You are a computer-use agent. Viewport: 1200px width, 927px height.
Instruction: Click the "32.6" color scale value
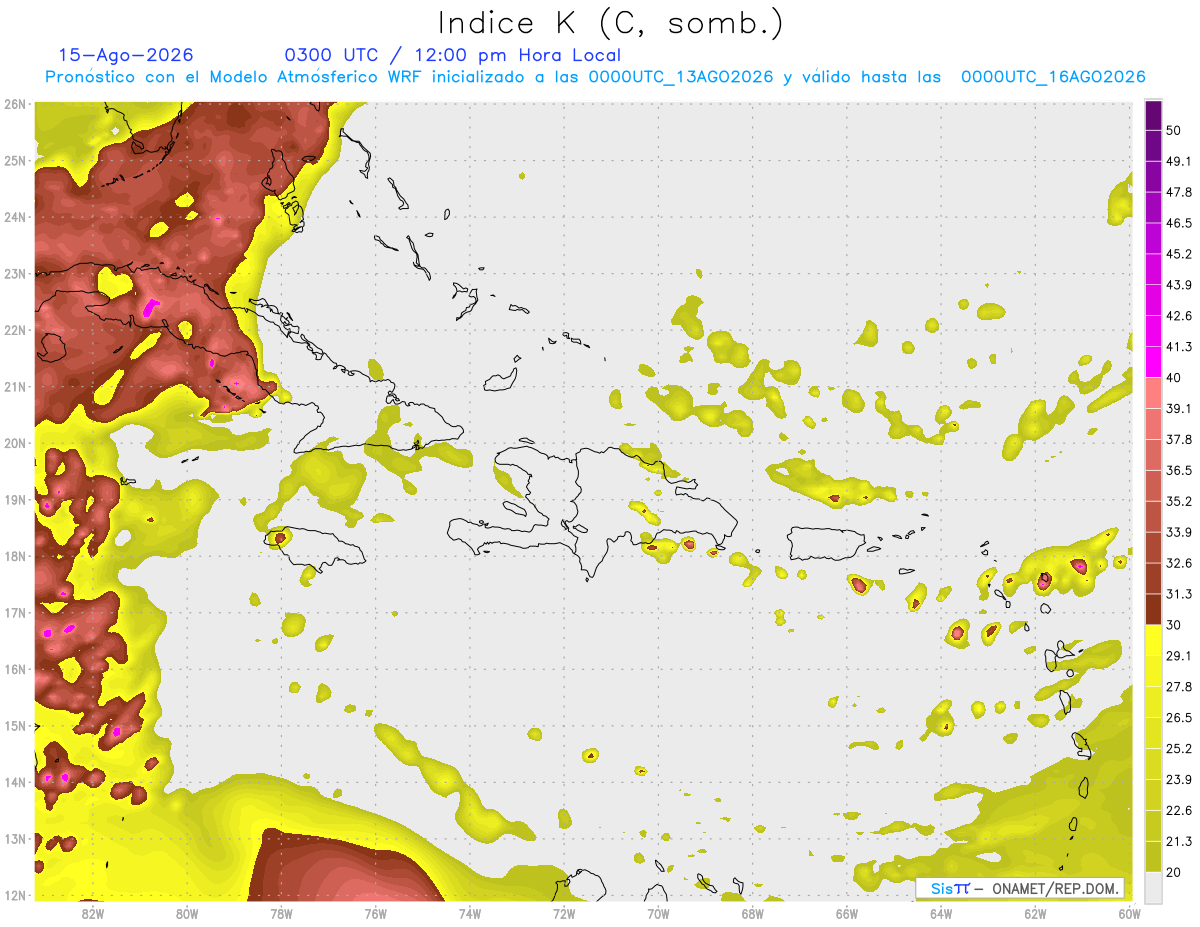click(1178, 563)
